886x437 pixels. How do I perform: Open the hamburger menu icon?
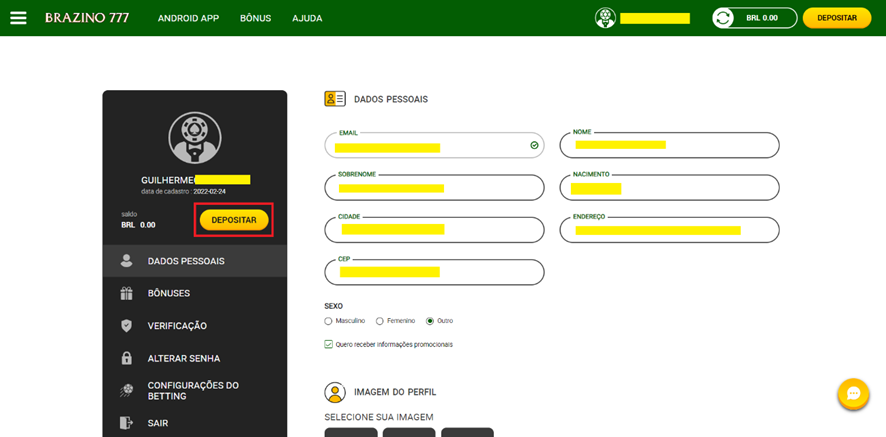coord(18,18)
